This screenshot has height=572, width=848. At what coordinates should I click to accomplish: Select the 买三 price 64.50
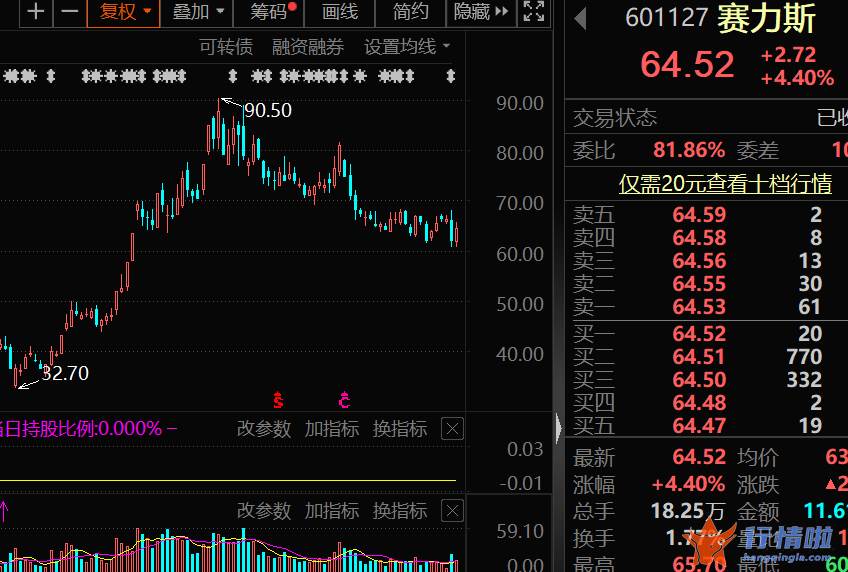click(x=699, y=380)
